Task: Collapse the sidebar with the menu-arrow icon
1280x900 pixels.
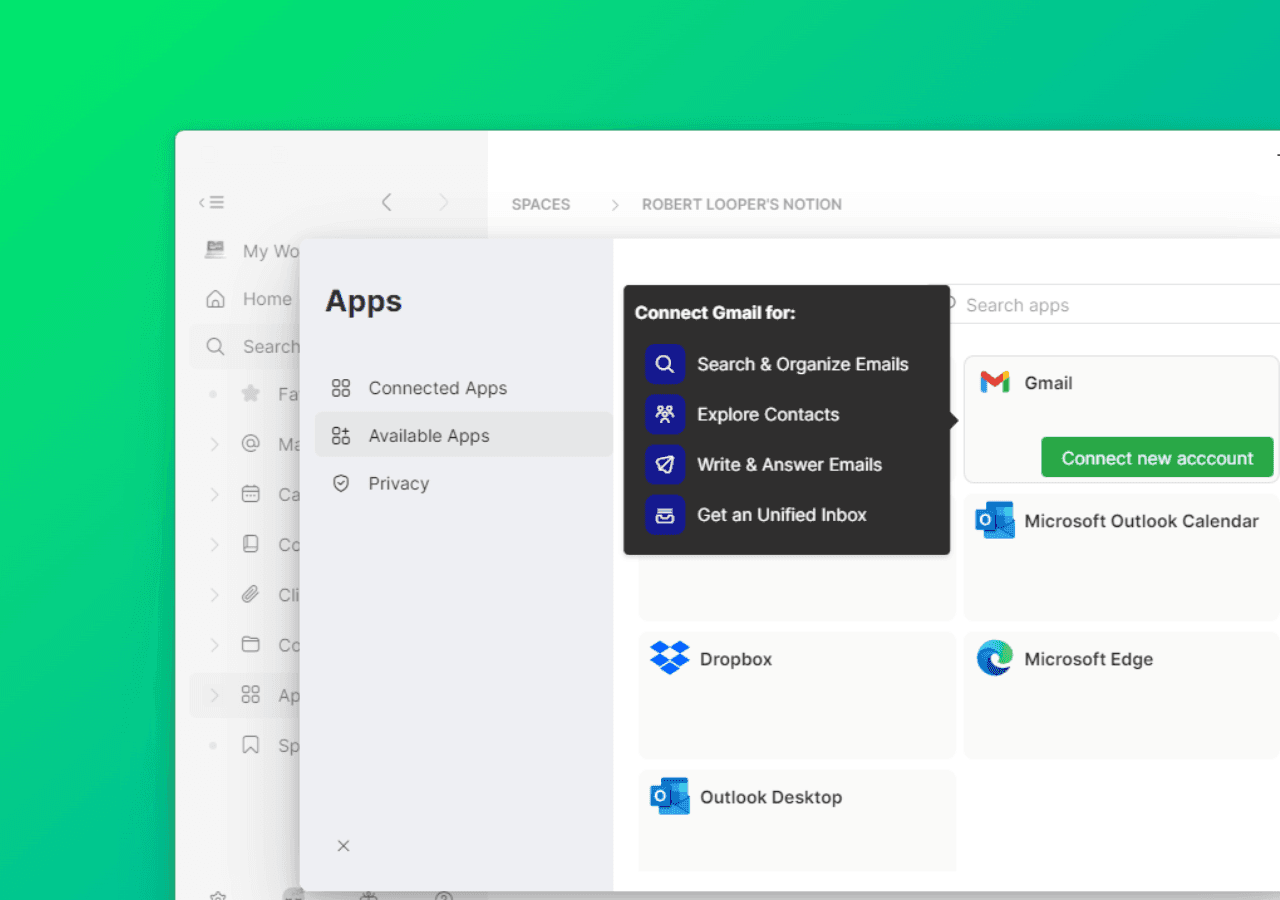Action: 211,202
